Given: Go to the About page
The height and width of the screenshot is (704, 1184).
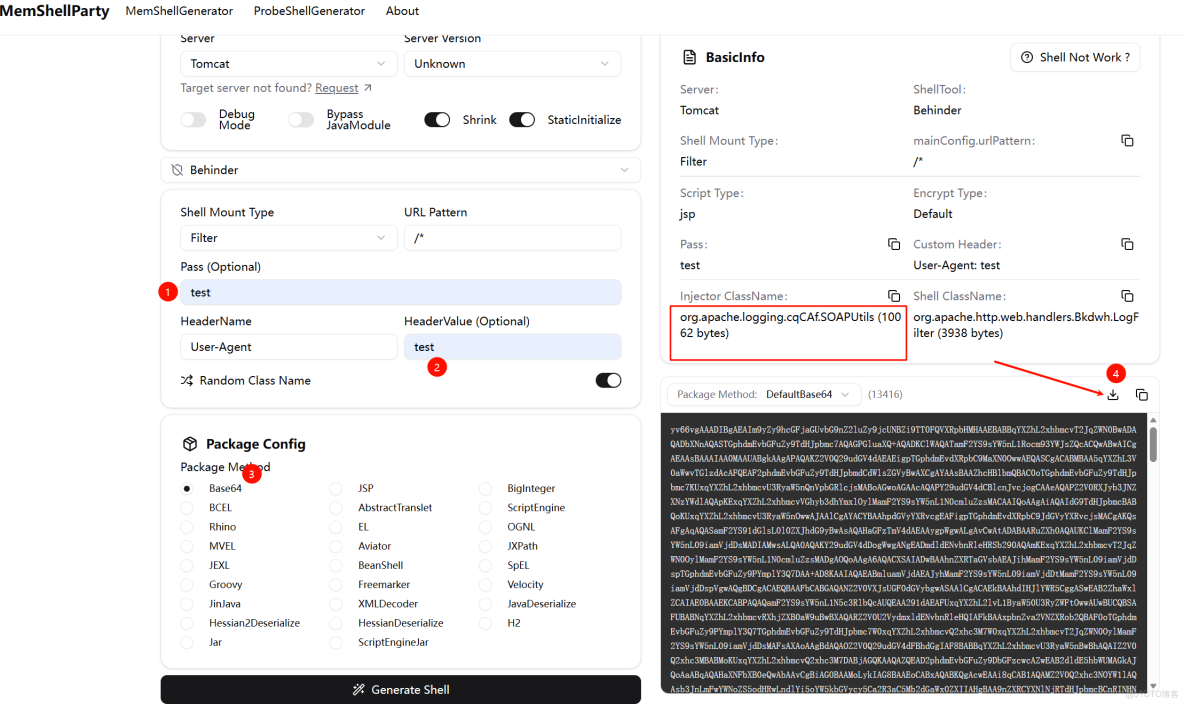Looking at the screenshot, I should click(x=402, y=11).
